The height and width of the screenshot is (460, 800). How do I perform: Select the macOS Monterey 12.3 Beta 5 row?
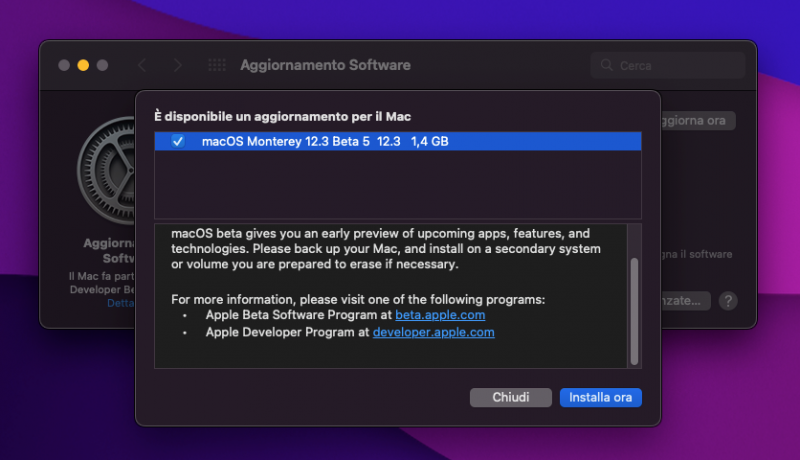(400, 142)
